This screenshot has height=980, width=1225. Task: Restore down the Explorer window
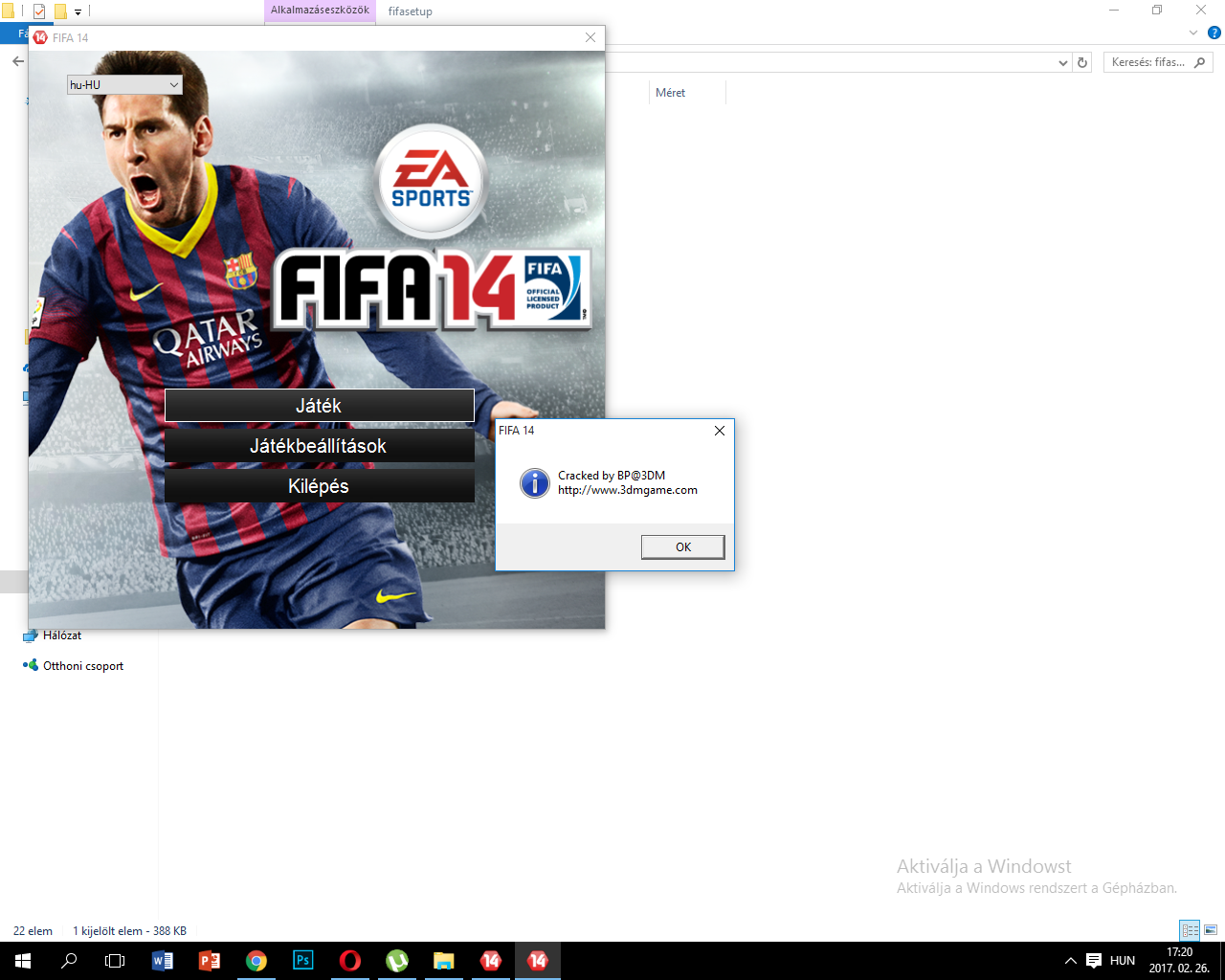(1157, 11)
